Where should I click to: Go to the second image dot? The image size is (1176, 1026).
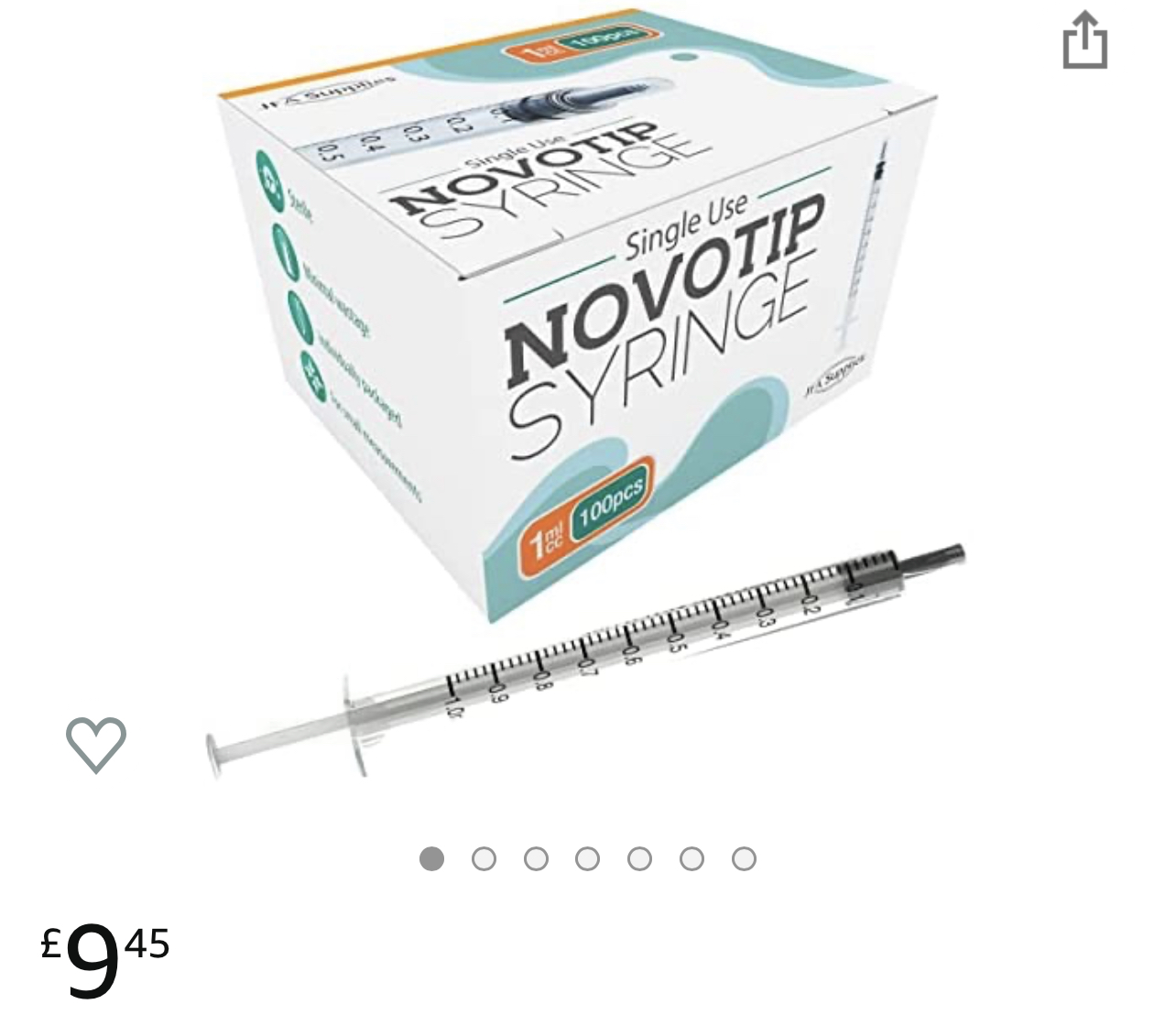click(484, 858)
